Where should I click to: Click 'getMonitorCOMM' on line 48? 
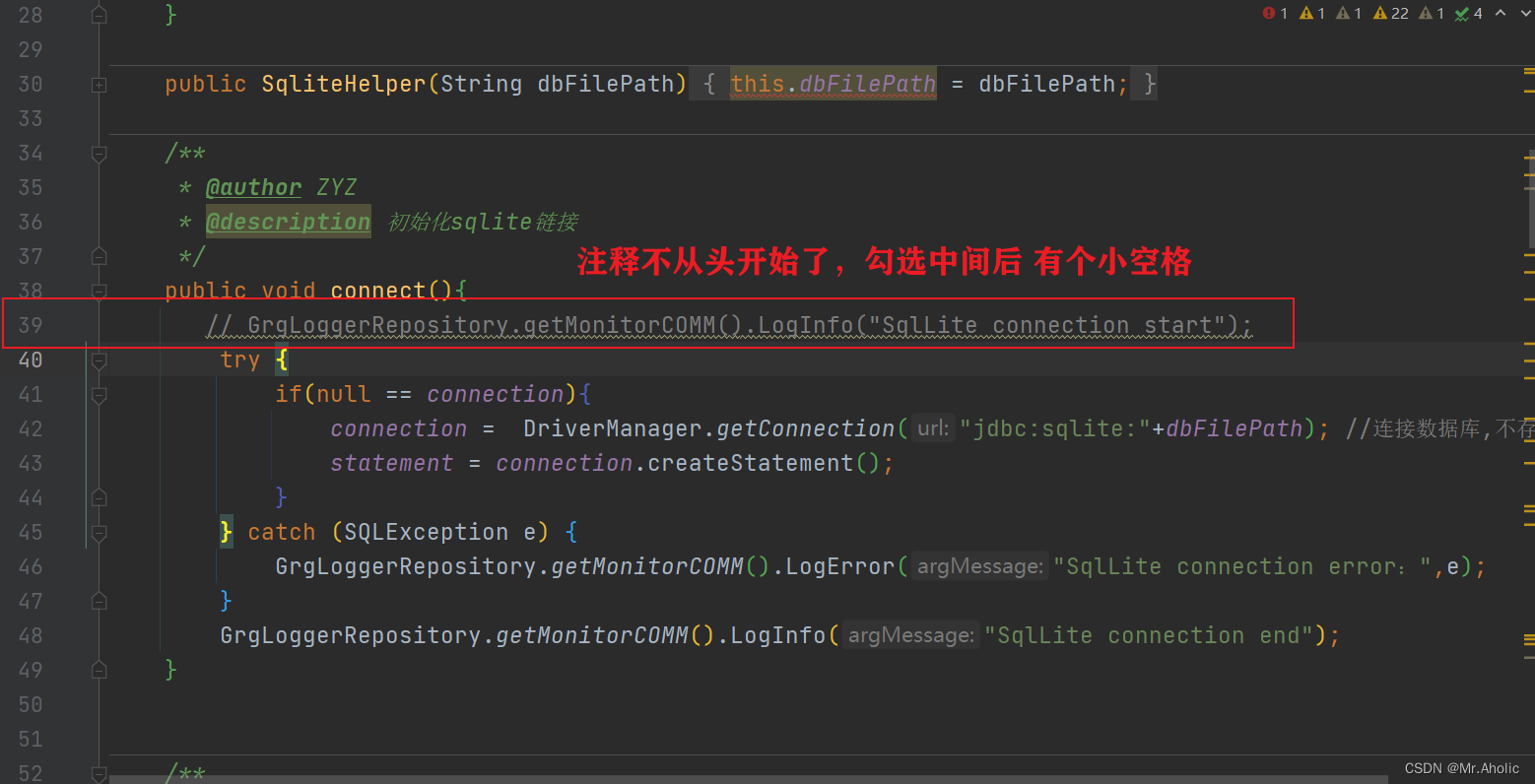tap(592, 635)
